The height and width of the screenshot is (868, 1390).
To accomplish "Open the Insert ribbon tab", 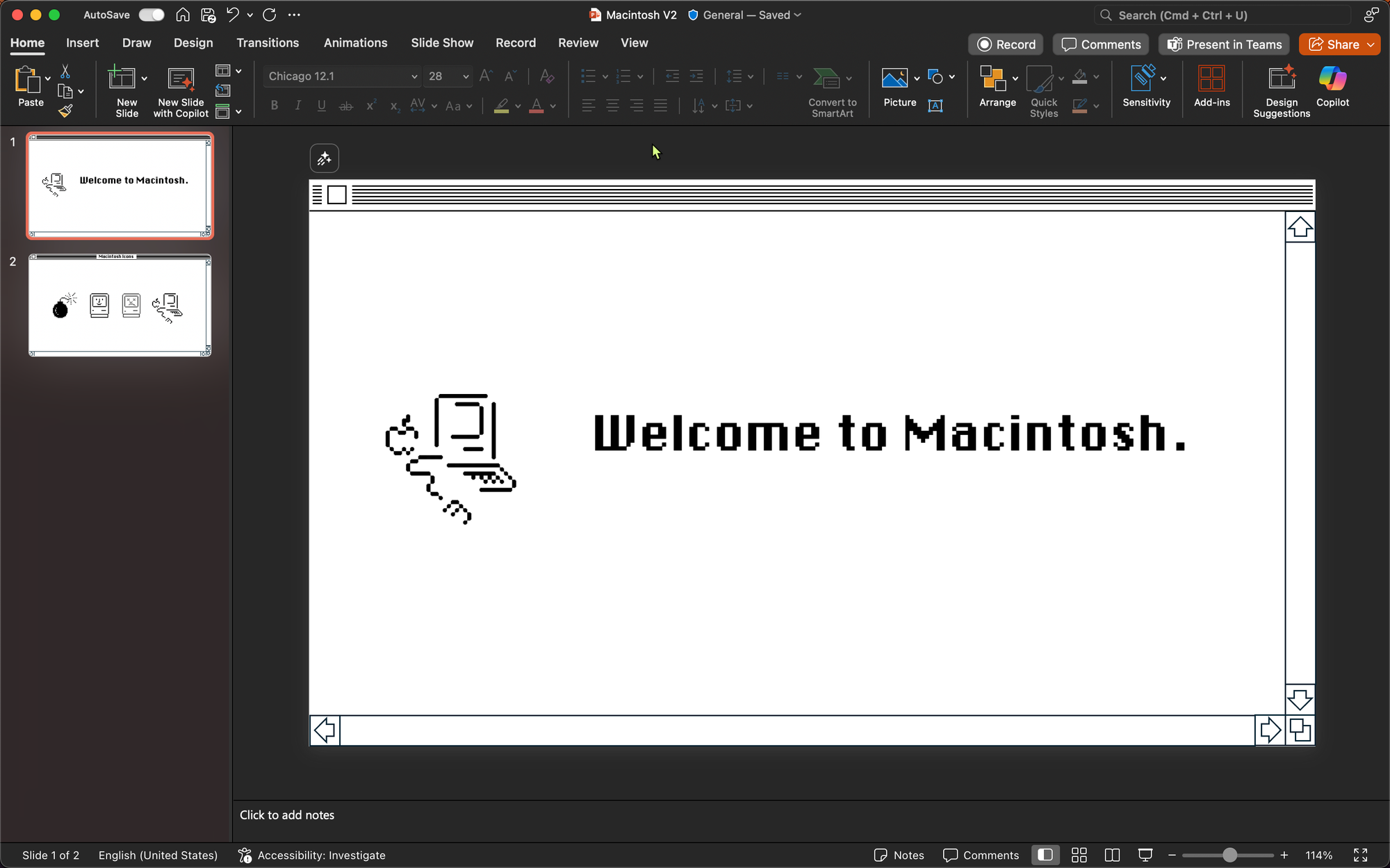I will [x=82, y=43].
